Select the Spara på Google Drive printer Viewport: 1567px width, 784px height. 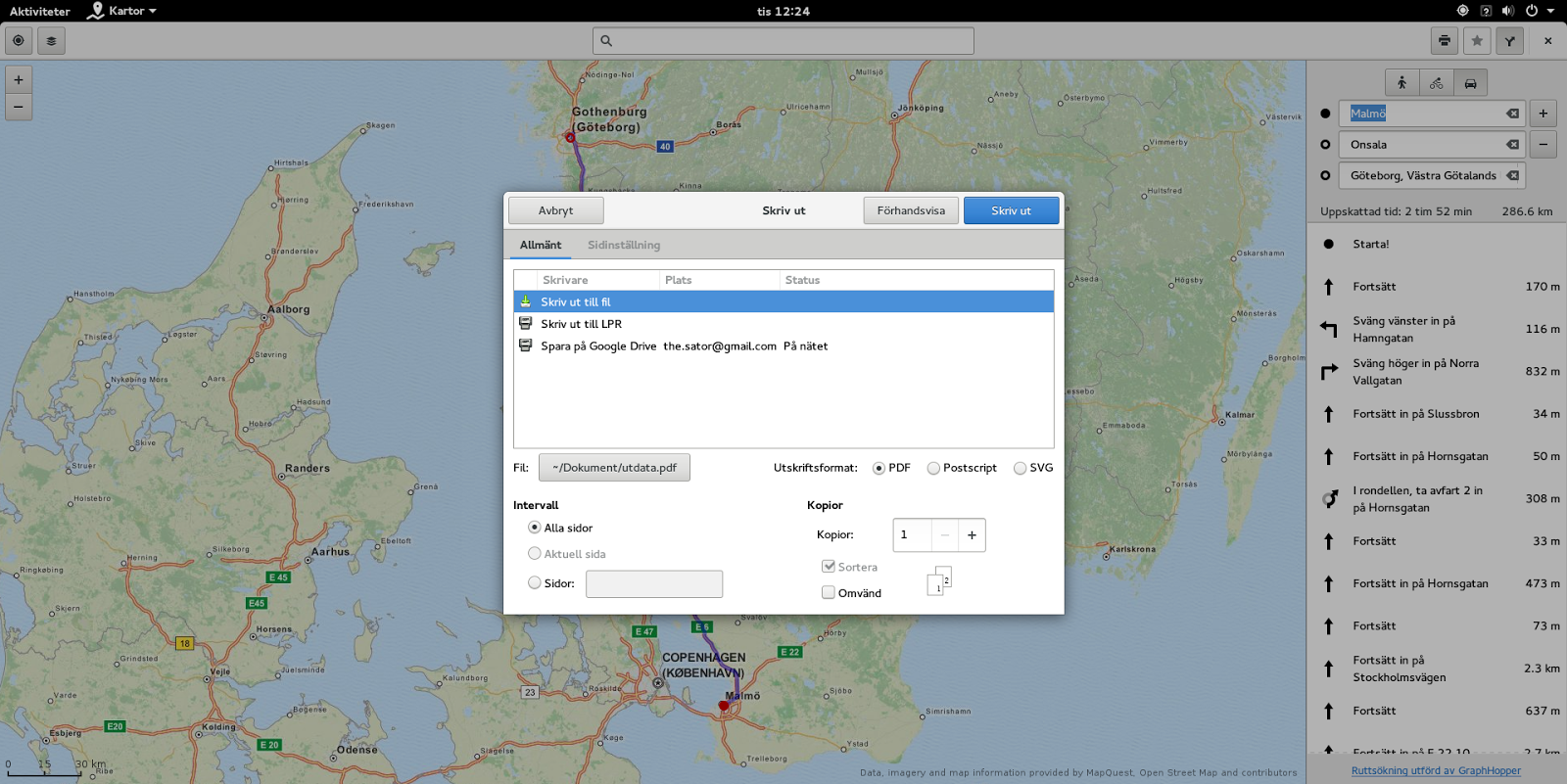click(x=783, y=346)
